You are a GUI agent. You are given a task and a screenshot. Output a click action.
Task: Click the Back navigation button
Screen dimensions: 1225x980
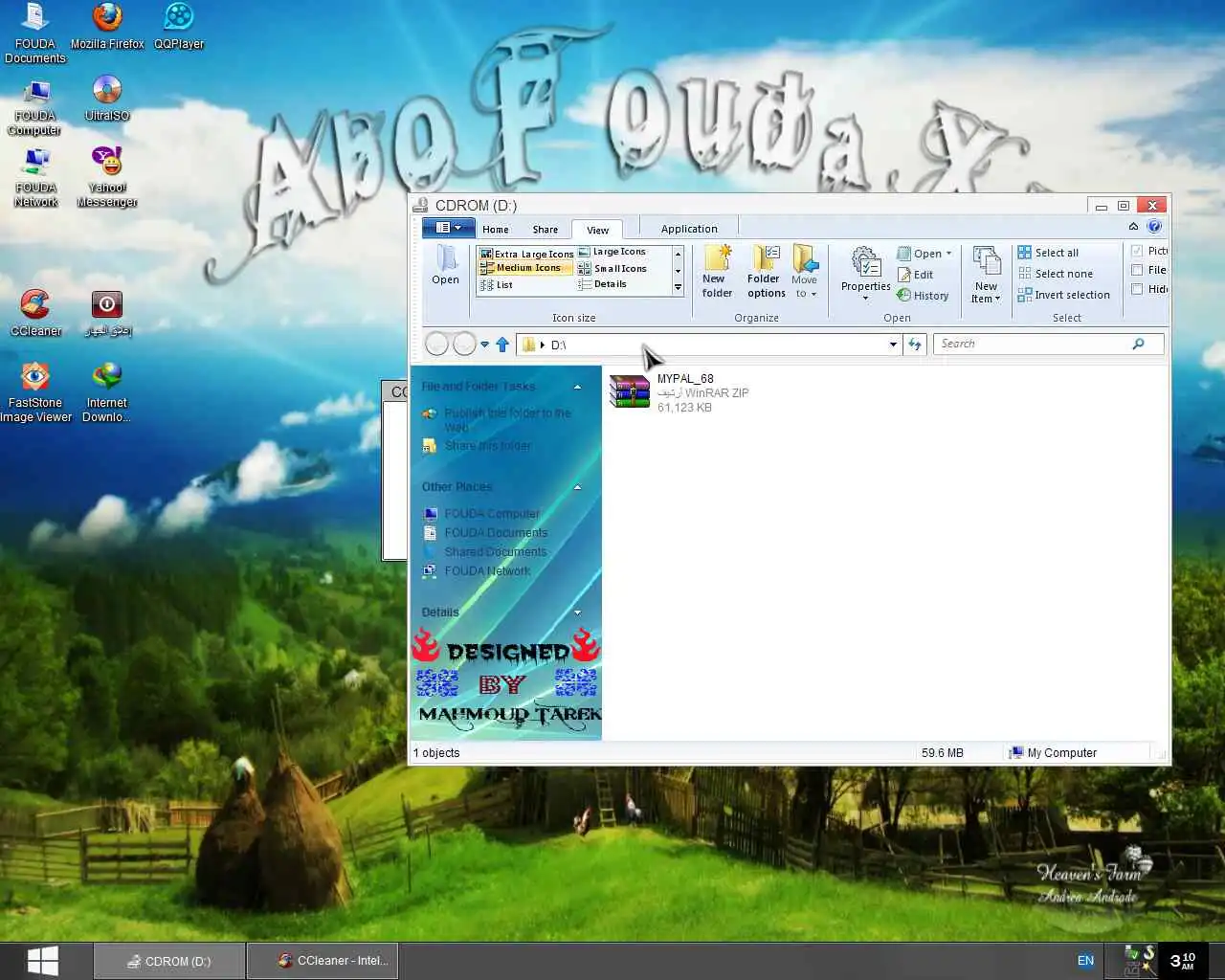tap(436, 345)
